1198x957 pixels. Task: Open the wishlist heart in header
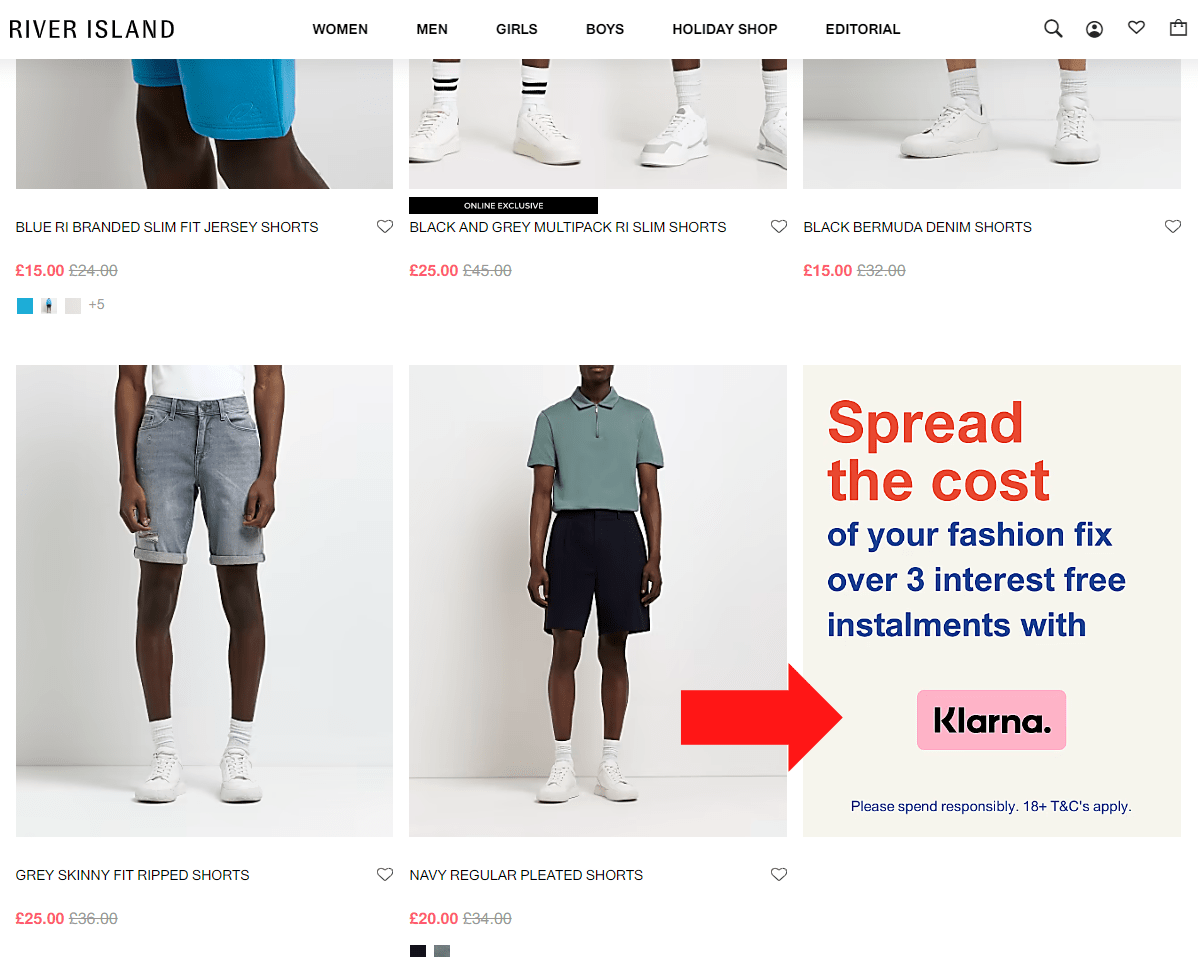click(1136, 27)
